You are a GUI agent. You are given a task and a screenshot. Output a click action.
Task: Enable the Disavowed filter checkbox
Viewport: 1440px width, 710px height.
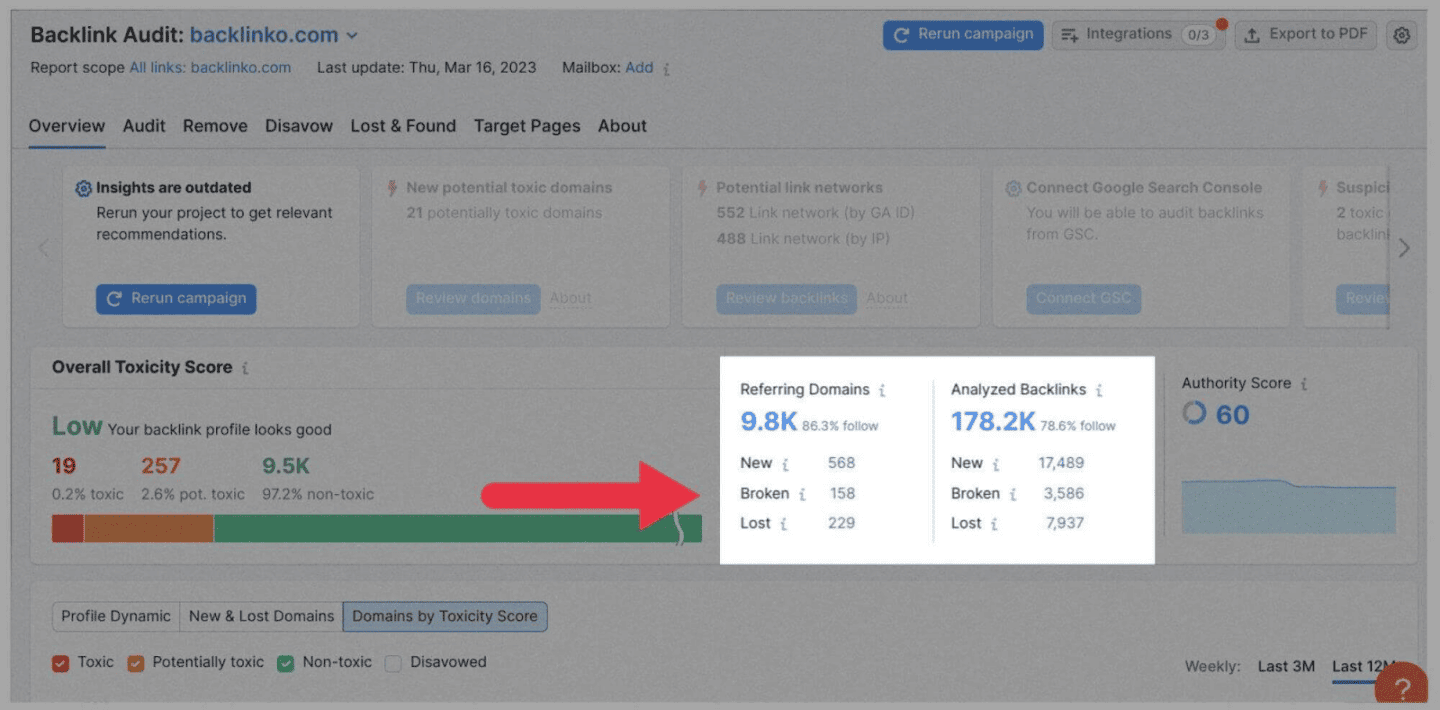coord(392,662)
